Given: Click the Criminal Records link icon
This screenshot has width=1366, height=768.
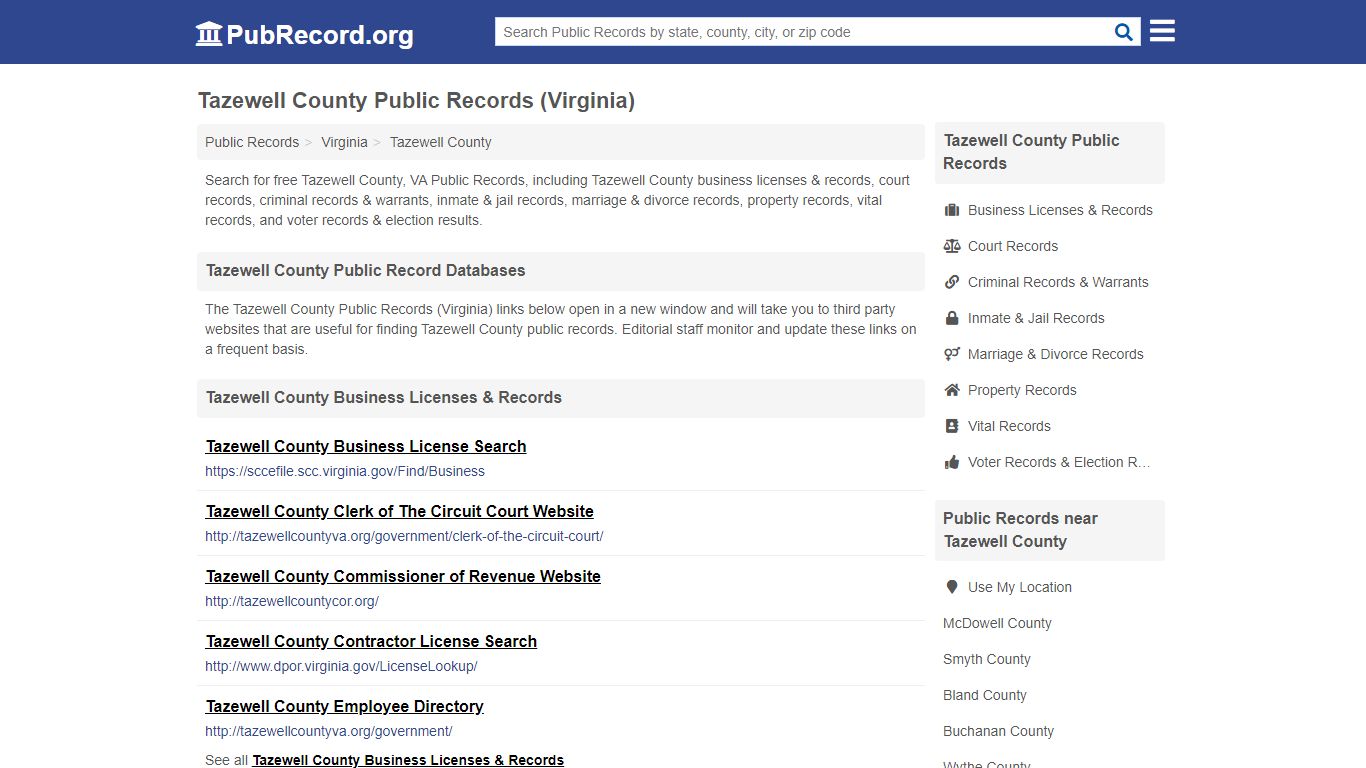Looking at the screenshot, I should (x=952, y=282).
